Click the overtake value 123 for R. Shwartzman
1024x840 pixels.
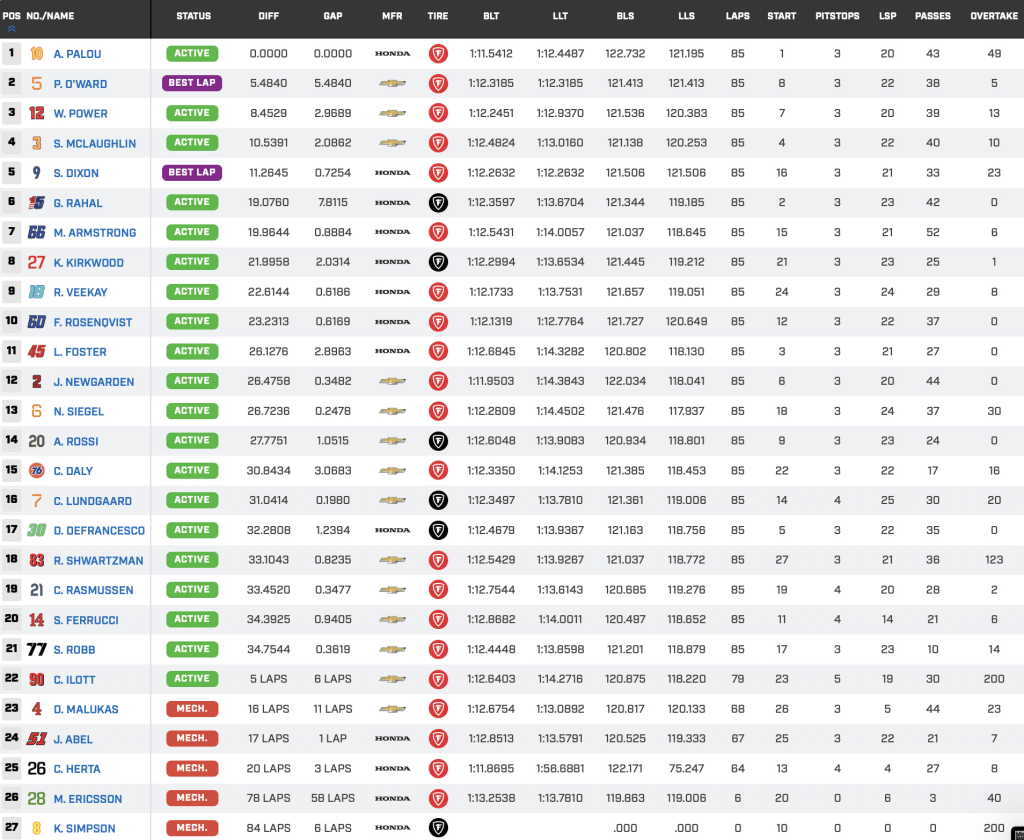tap(994, 560)
